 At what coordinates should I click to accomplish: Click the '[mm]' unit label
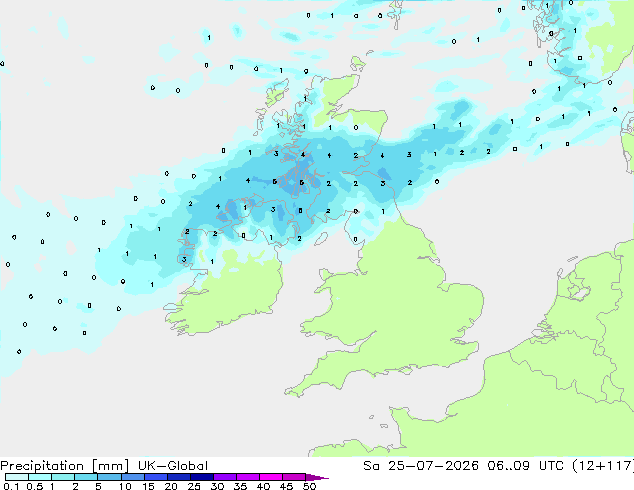pos(110,466)
